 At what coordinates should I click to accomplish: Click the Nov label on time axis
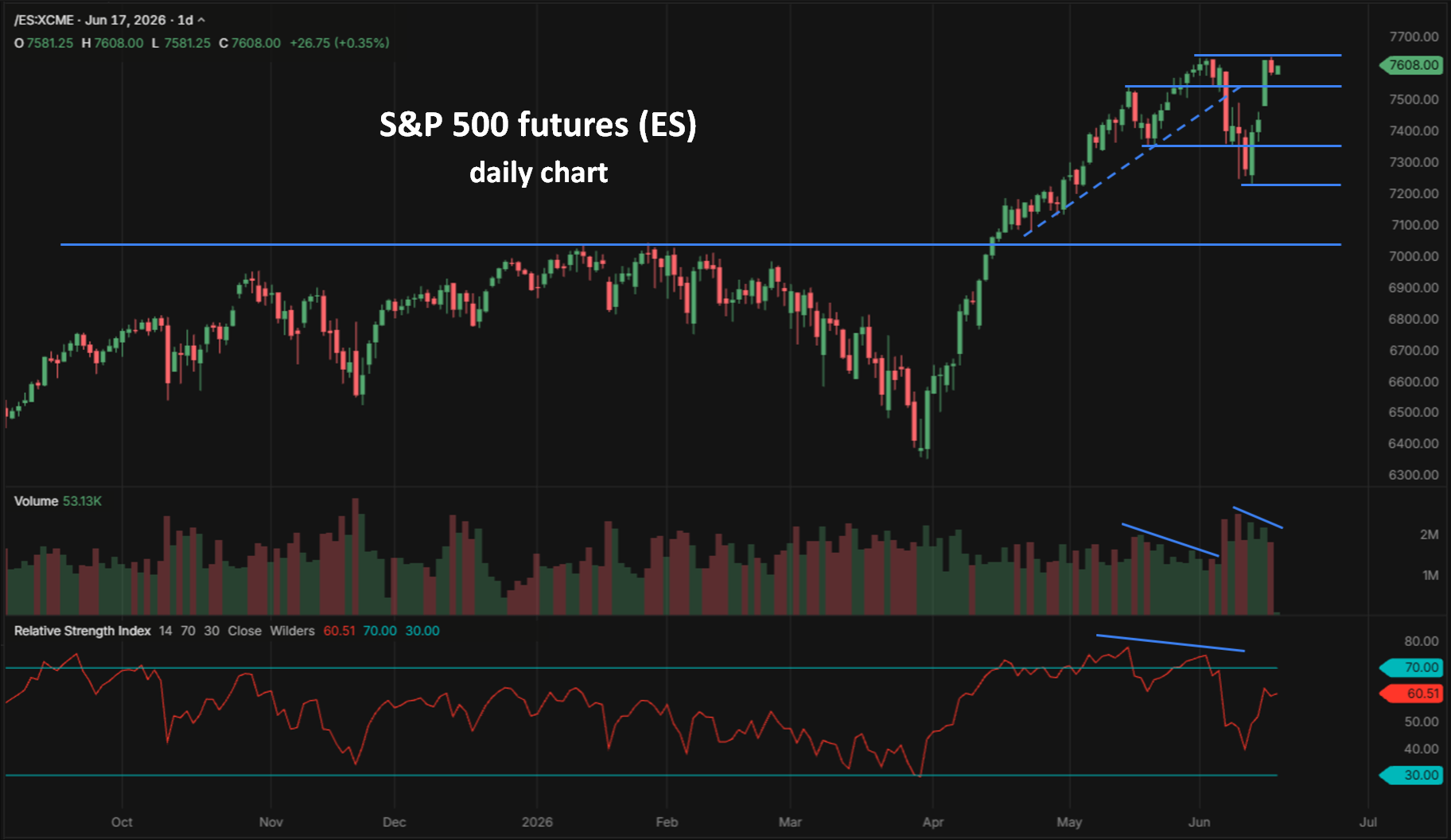[270, 822]
